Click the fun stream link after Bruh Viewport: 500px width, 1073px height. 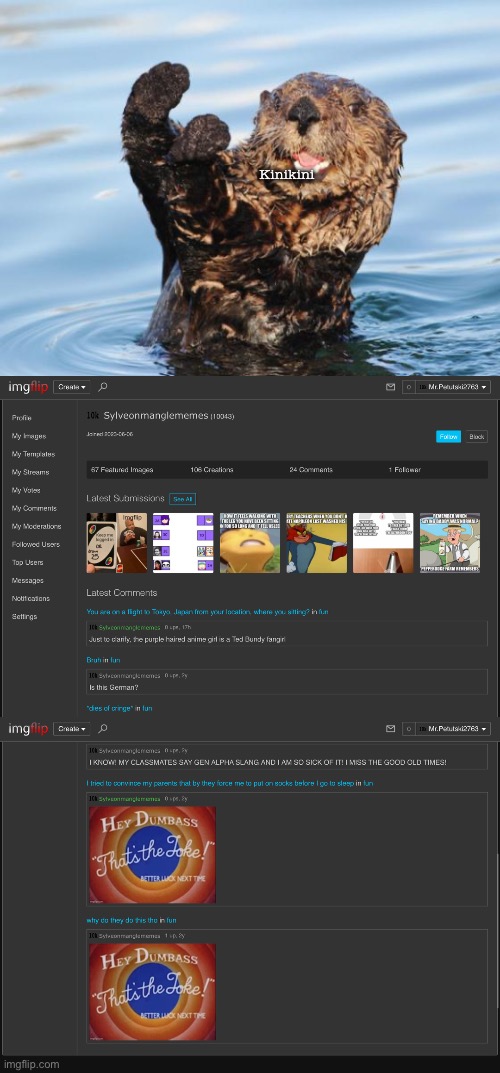pyautogui.click(x=115, y=660)
